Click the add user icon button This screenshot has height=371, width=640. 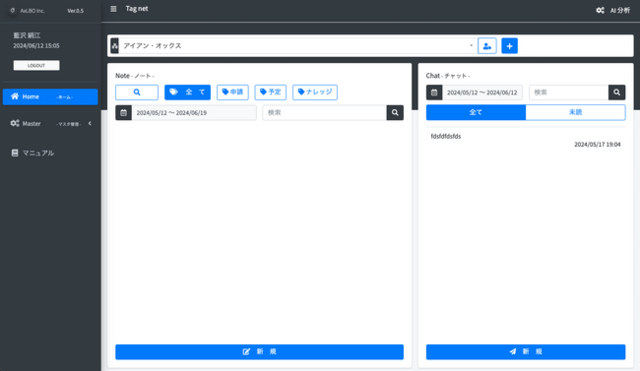coord(487,46)
